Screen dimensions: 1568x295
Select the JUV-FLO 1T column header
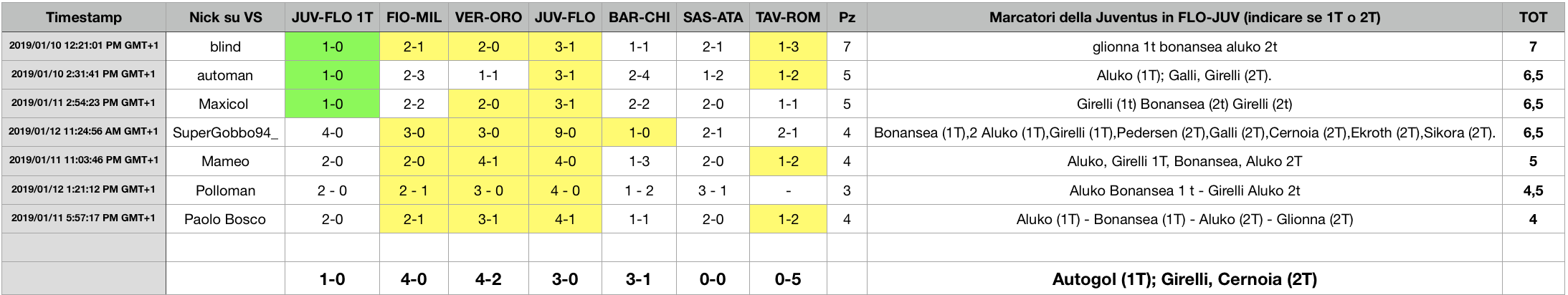pyautogui.click(x=332, y=17)
